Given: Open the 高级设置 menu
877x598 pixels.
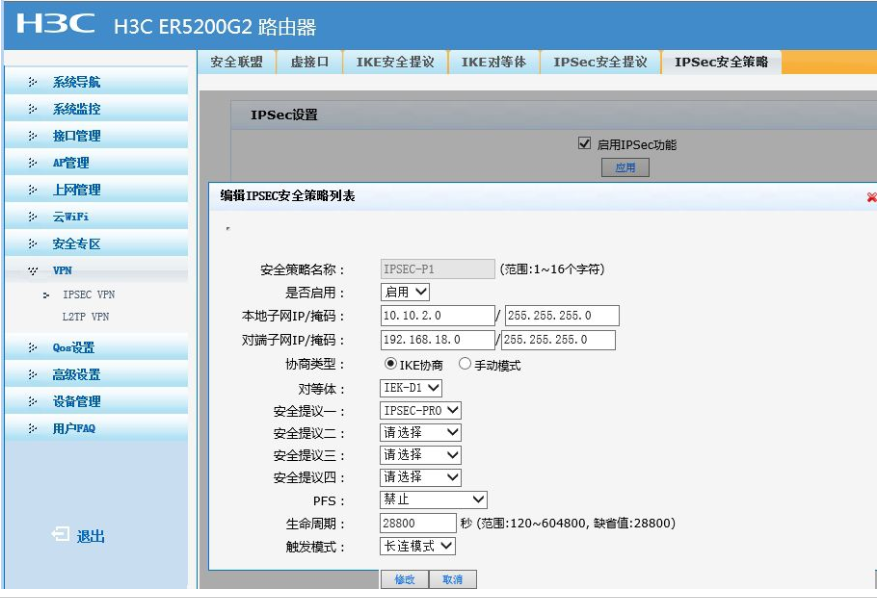Looking at the screenshot, I should 96,374.
